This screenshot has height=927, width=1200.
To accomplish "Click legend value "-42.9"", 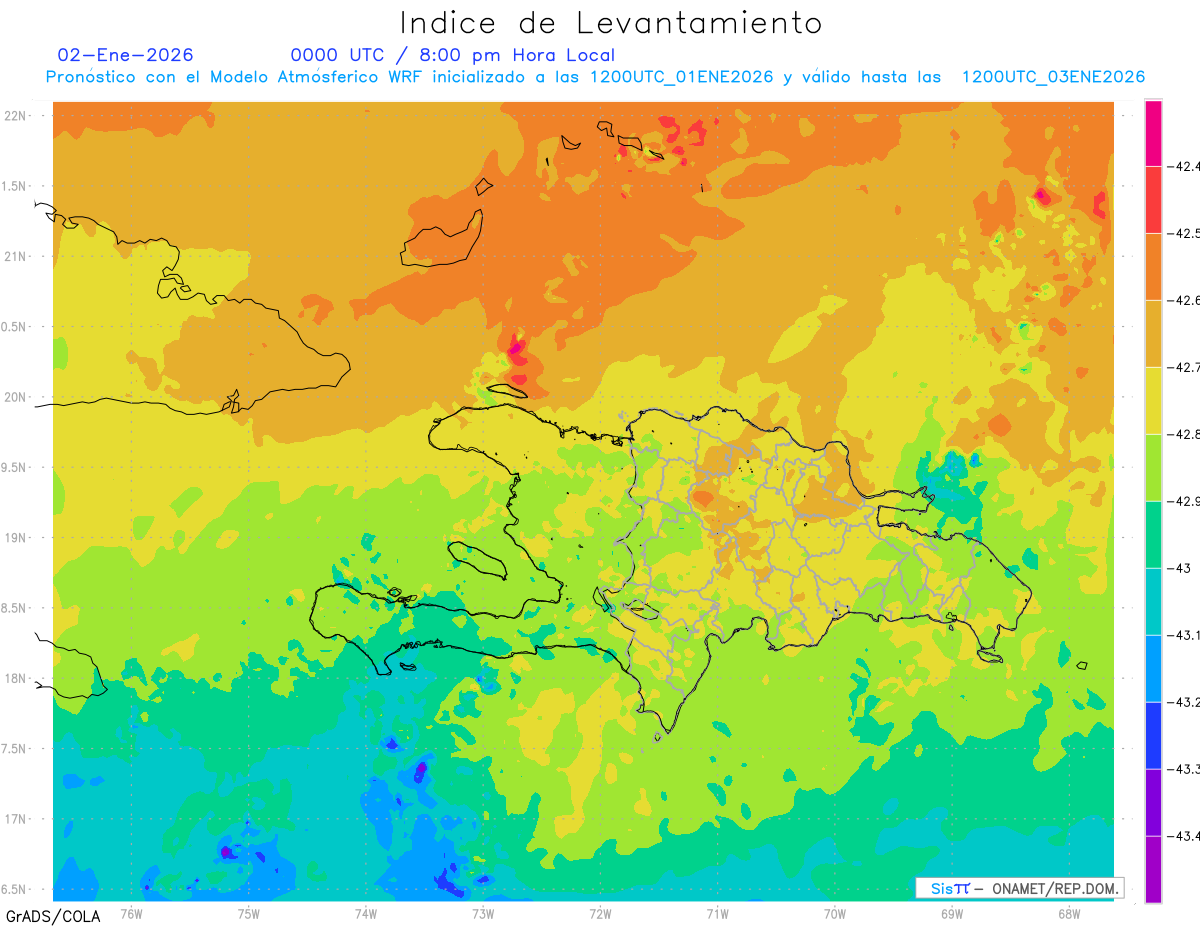I will [x=1186, y=501].
